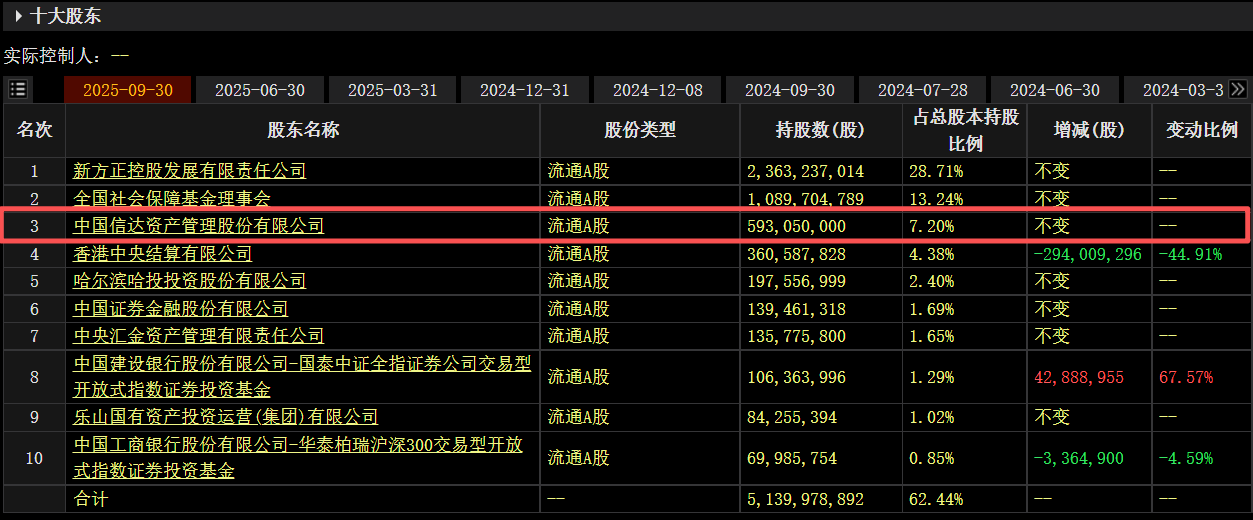
Task: Collapse the 十大股东 section triangle
Action: (x=18, y=16)
